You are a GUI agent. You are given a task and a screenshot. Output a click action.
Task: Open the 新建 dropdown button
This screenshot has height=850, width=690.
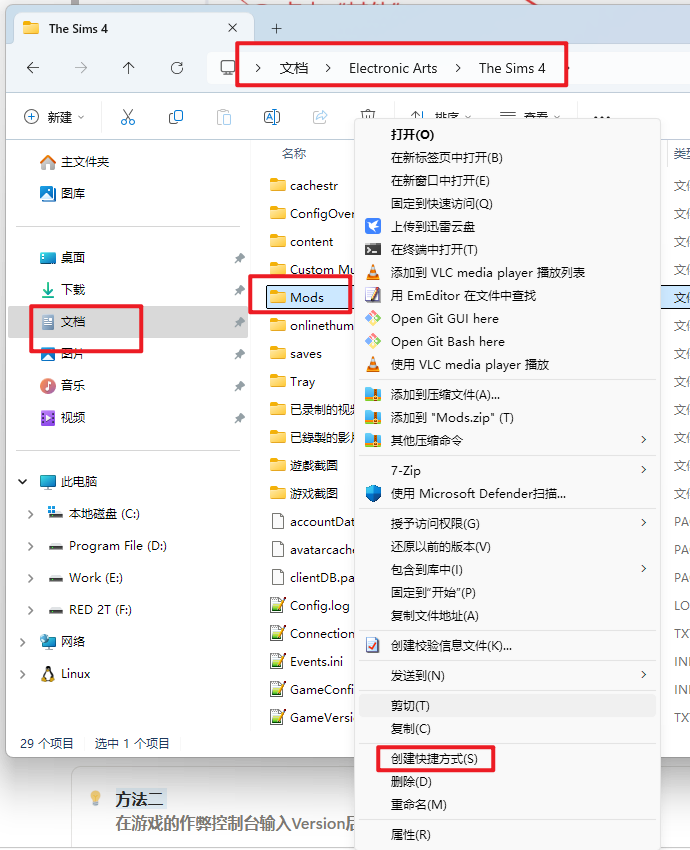click(54, 117)
